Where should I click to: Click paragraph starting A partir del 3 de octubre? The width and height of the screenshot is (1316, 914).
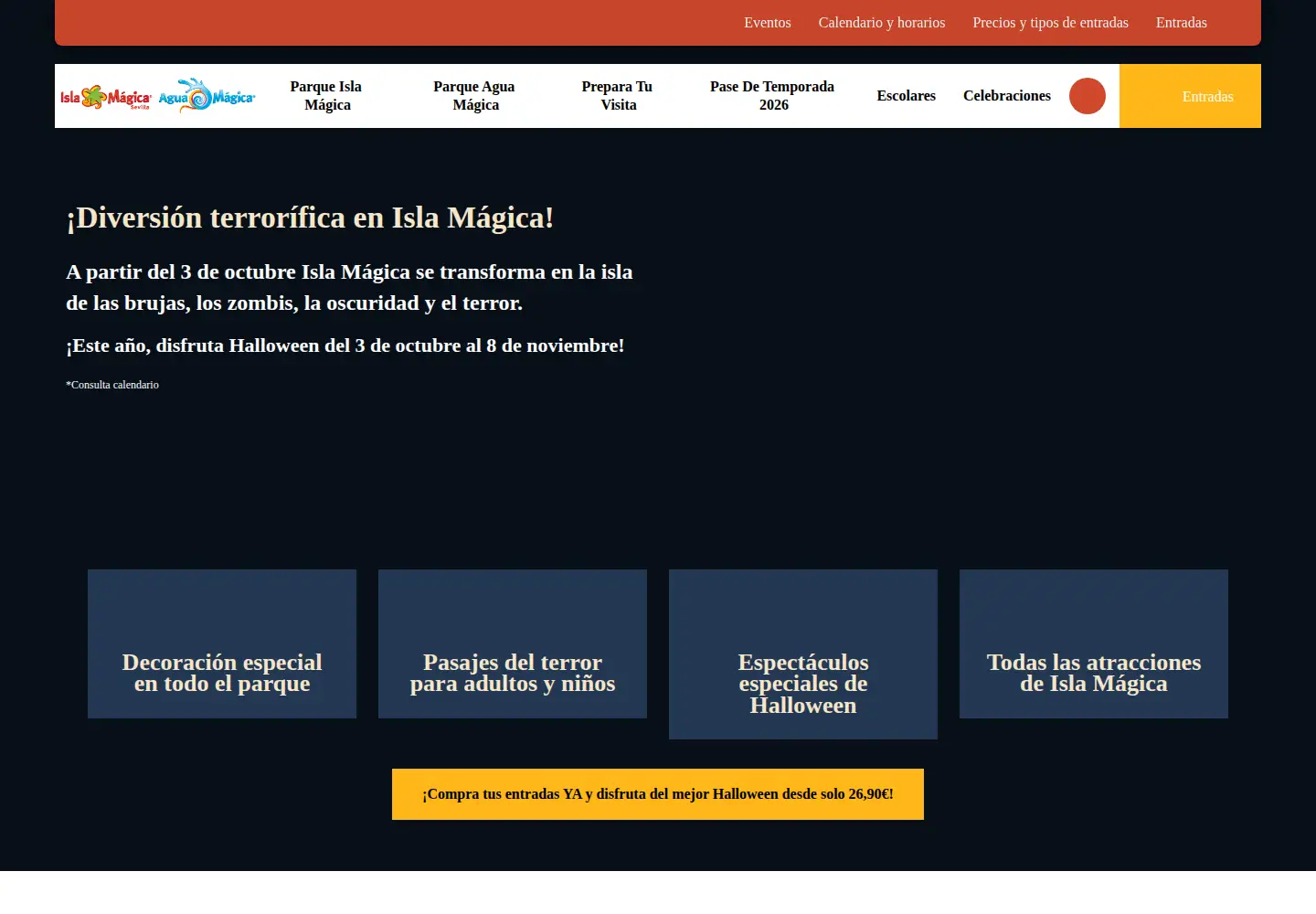click(349, 287)
